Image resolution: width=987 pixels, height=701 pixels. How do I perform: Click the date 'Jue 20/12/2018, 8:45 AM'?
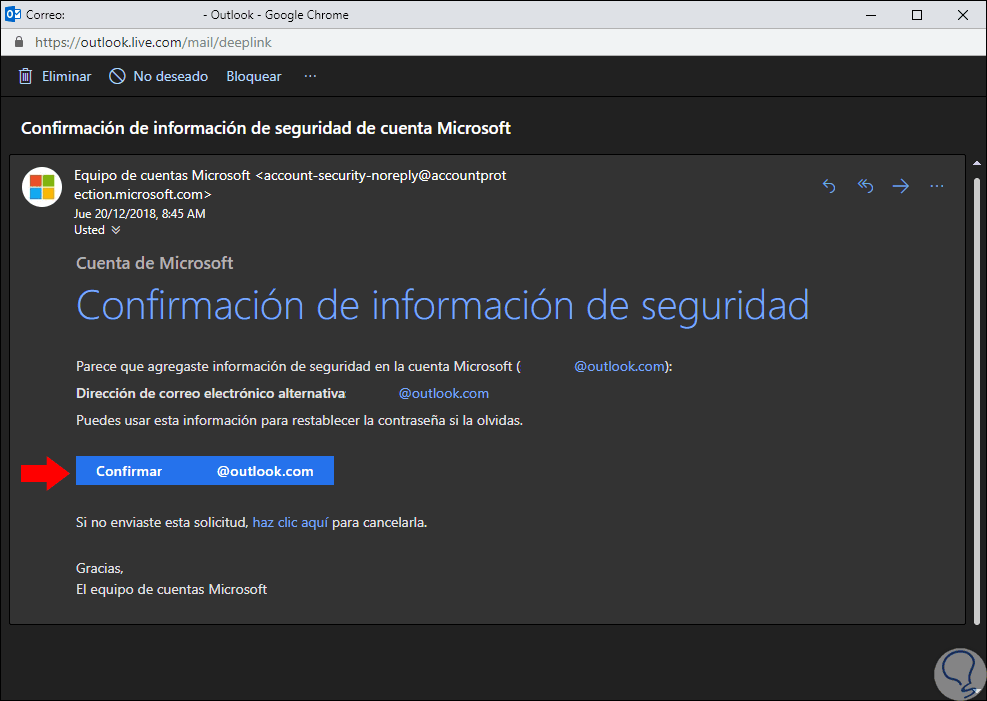(140, 214)
